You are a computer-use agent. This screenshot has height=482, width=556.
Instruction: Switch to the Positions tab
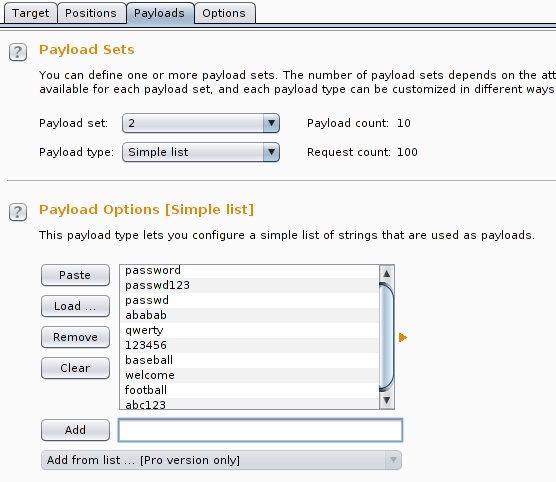click(x=91, y=13)
